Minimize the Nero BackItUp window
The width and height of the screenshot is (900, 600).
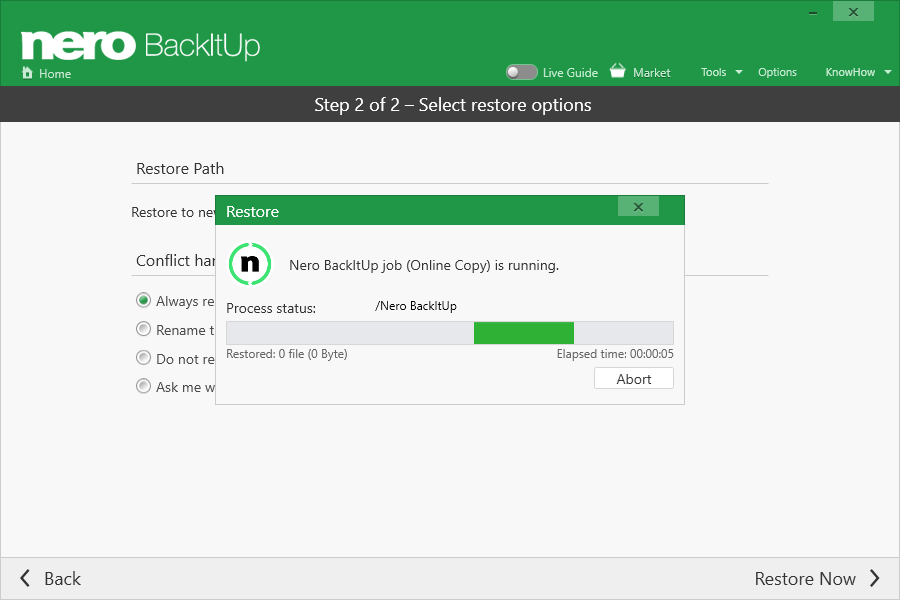[813, 13]
